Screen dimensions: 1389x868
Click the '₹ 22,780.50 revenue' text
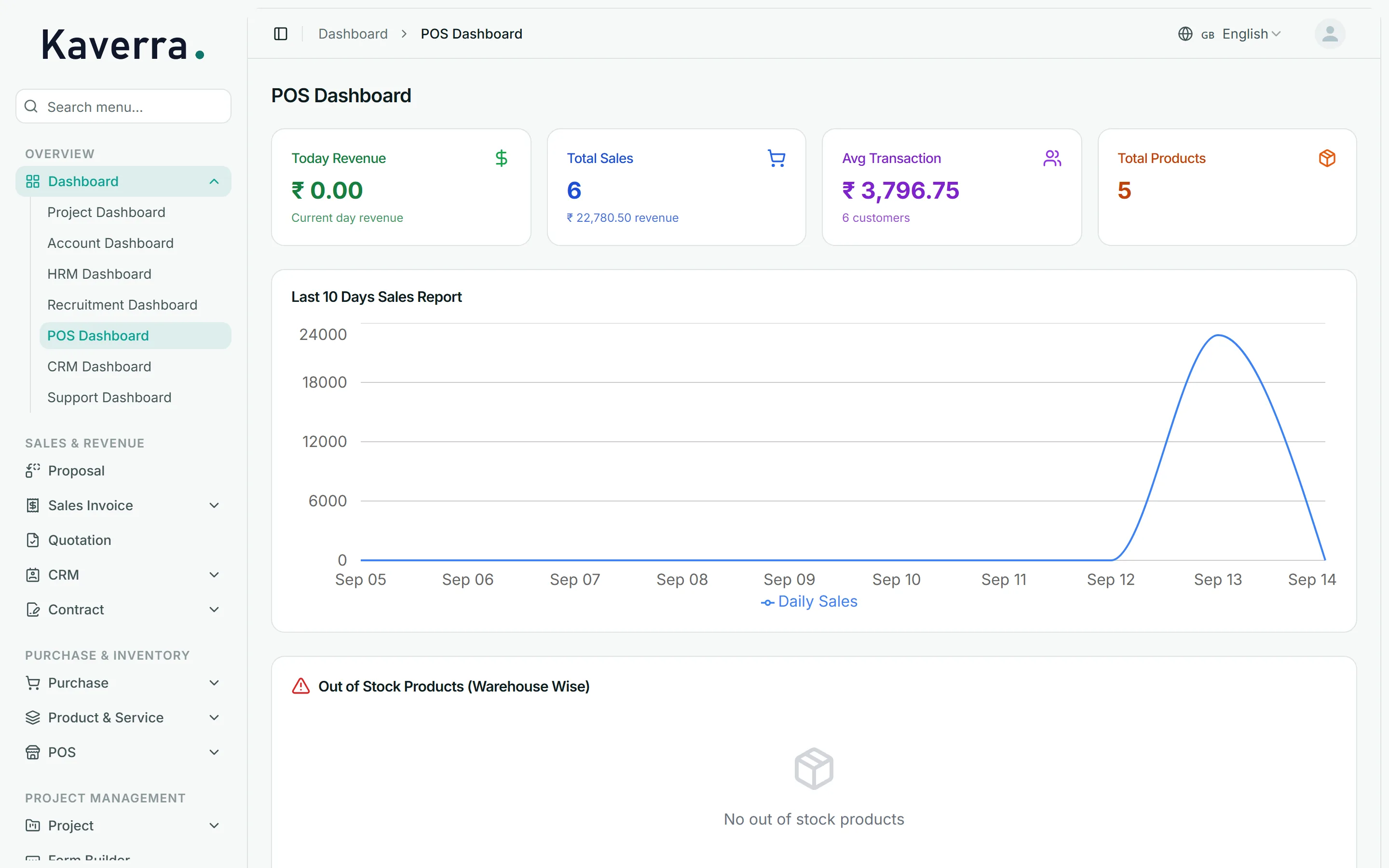pos(622,217)
